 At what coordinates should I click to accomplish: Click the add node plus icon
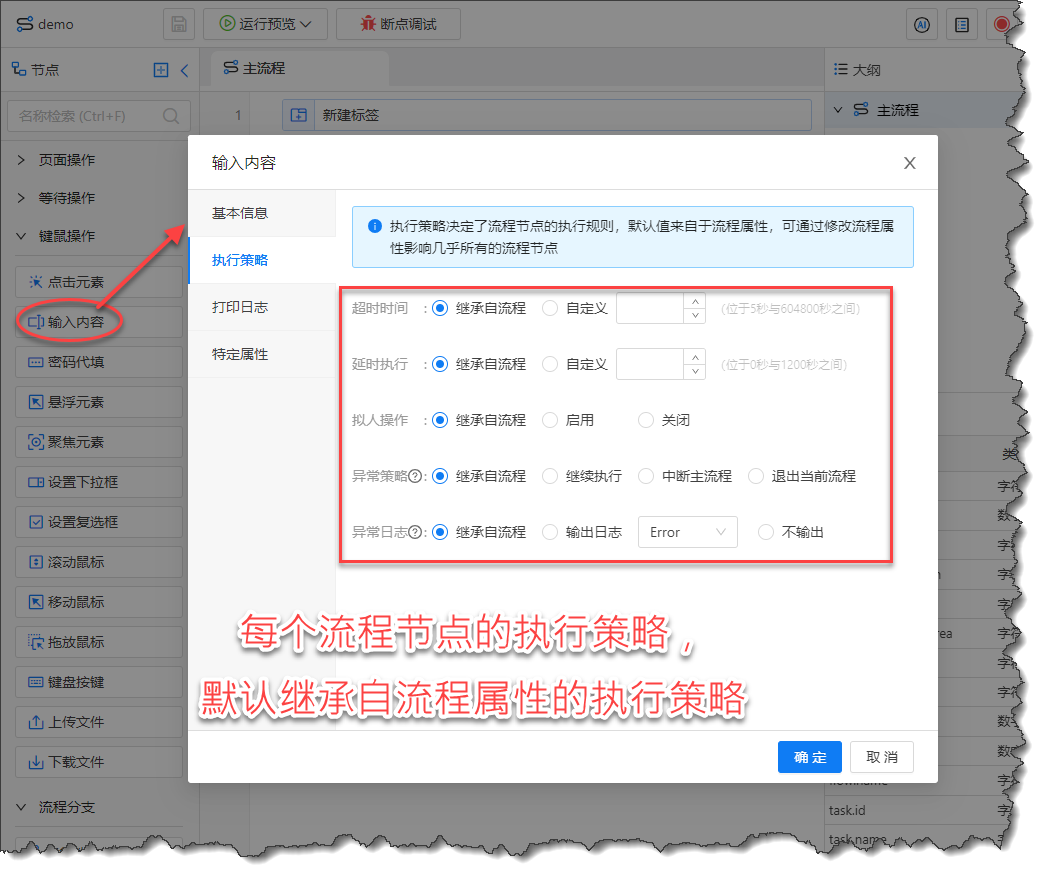click(161, 70)
